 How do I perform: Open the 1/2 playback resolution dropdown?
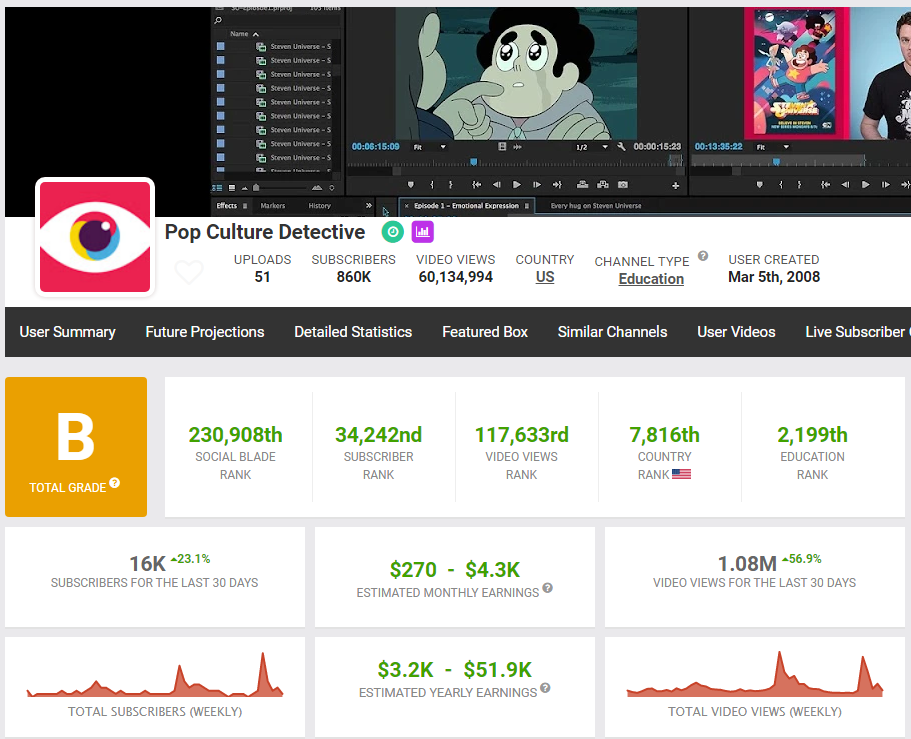click(x=591, y=147)
